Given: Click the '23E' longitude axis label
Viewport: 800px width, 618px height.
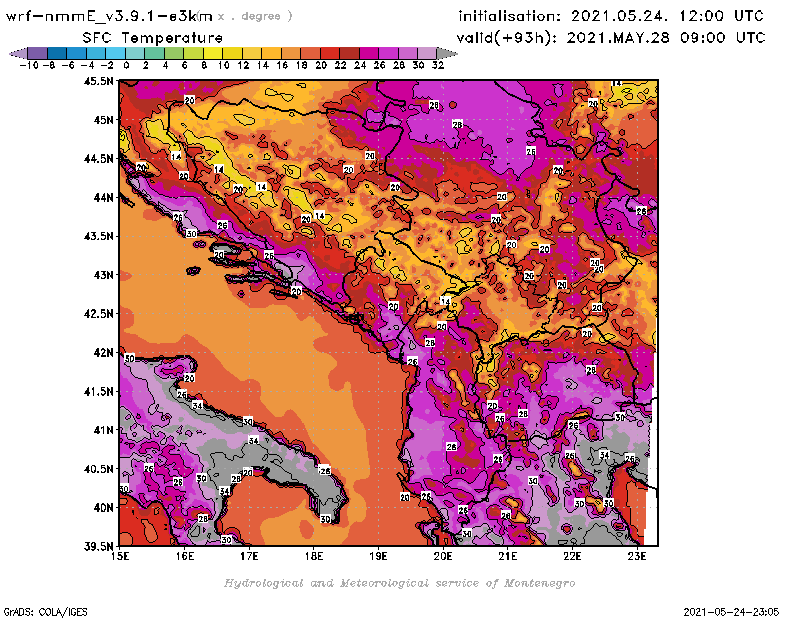Looking at the screenshot, I should (x=637, y=556).
